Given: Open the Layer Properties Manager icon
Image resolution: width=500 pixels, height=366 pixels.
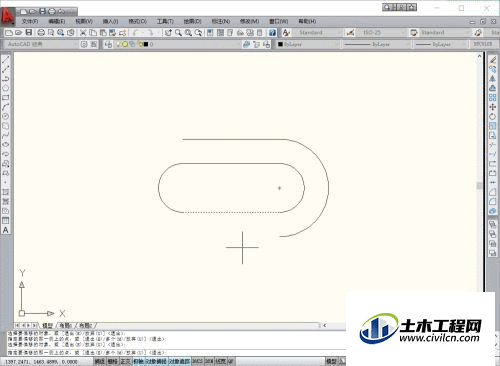Looking at the screenshot, I should (x=108, y=44).
